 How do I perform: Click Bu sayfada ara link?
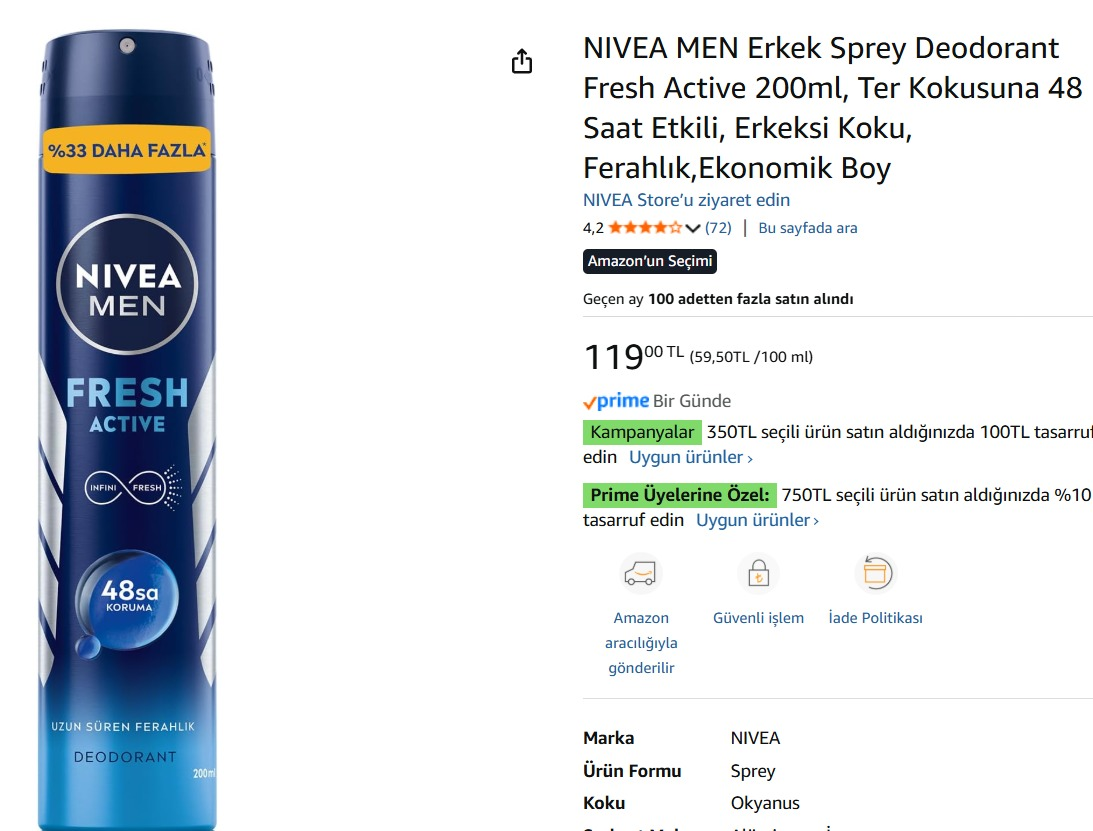click(808, 228)
